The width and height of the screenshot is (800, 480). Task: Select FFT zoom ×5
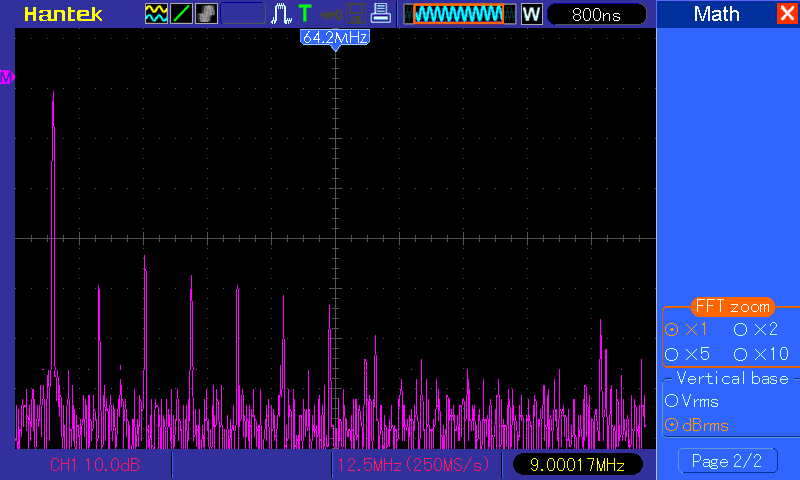click(688, 354)
